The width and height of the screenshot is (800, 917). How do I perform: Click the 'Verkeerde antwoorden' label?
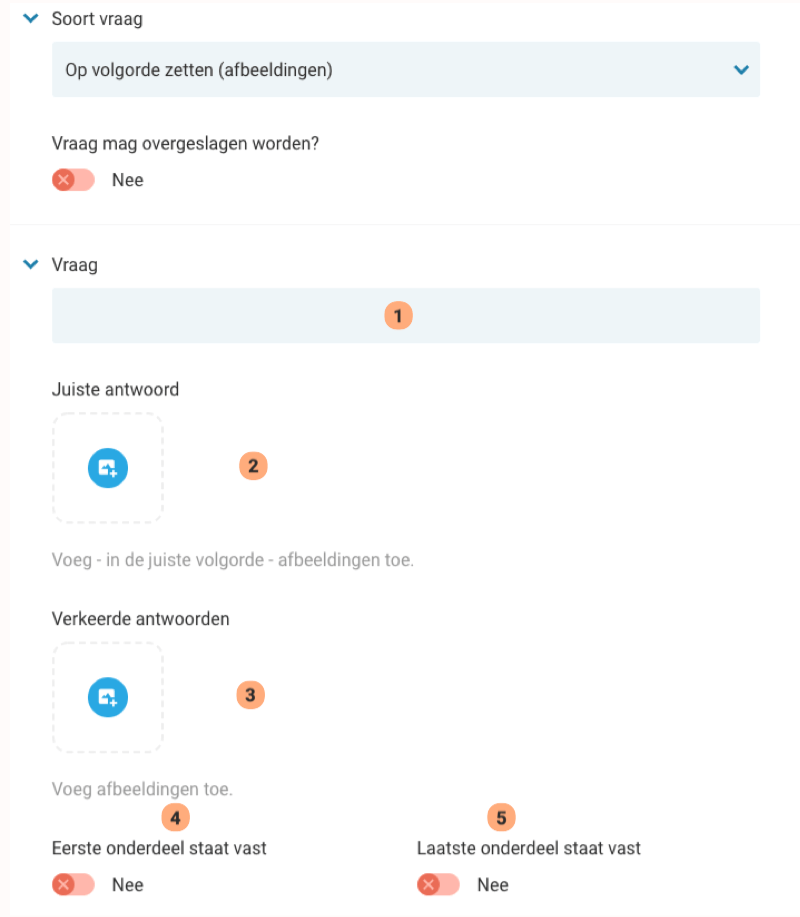pos(140,619)
